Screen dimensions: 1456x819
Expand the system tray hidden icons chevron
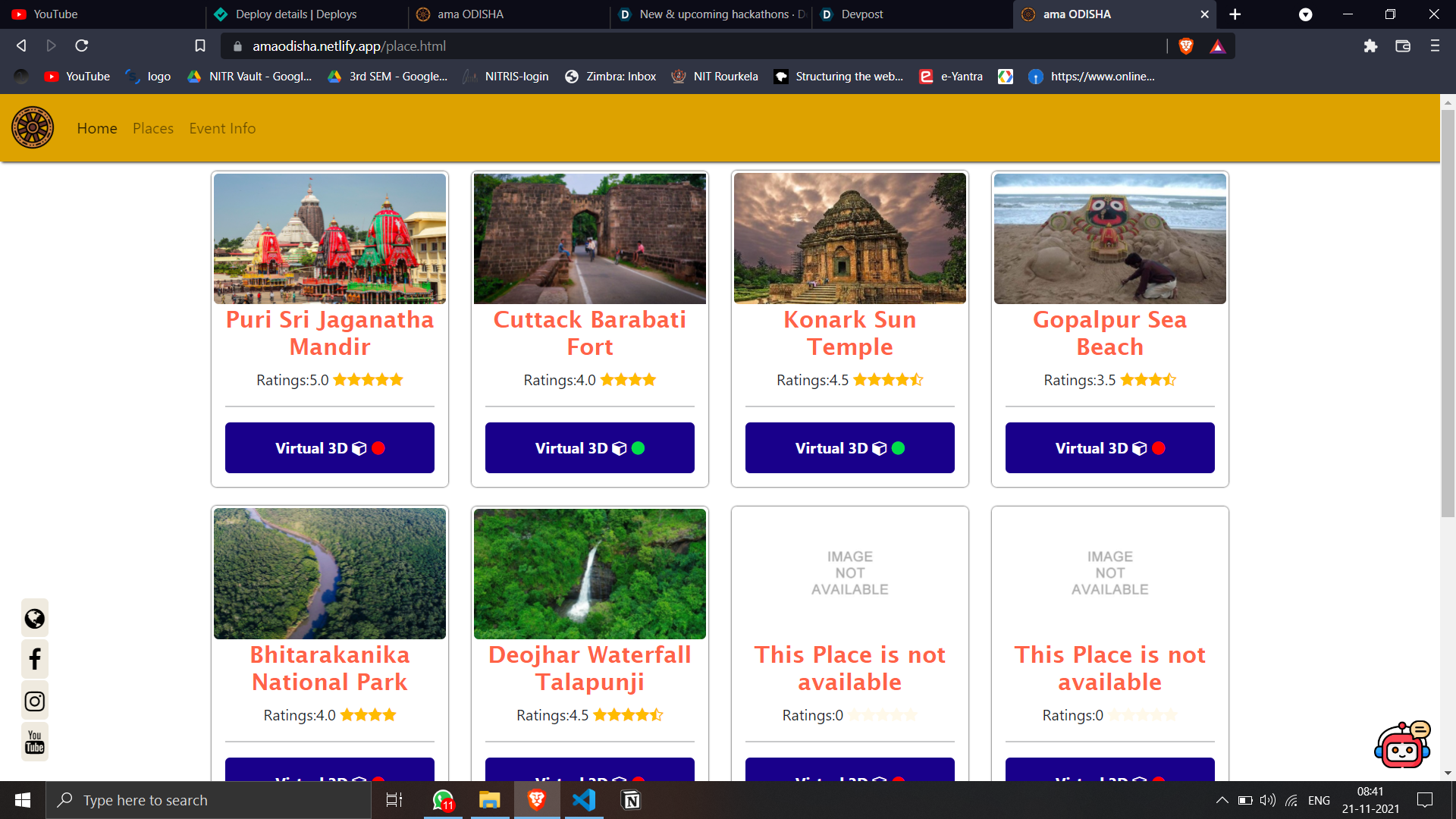pyautogui.click(x=1222, y=800)
